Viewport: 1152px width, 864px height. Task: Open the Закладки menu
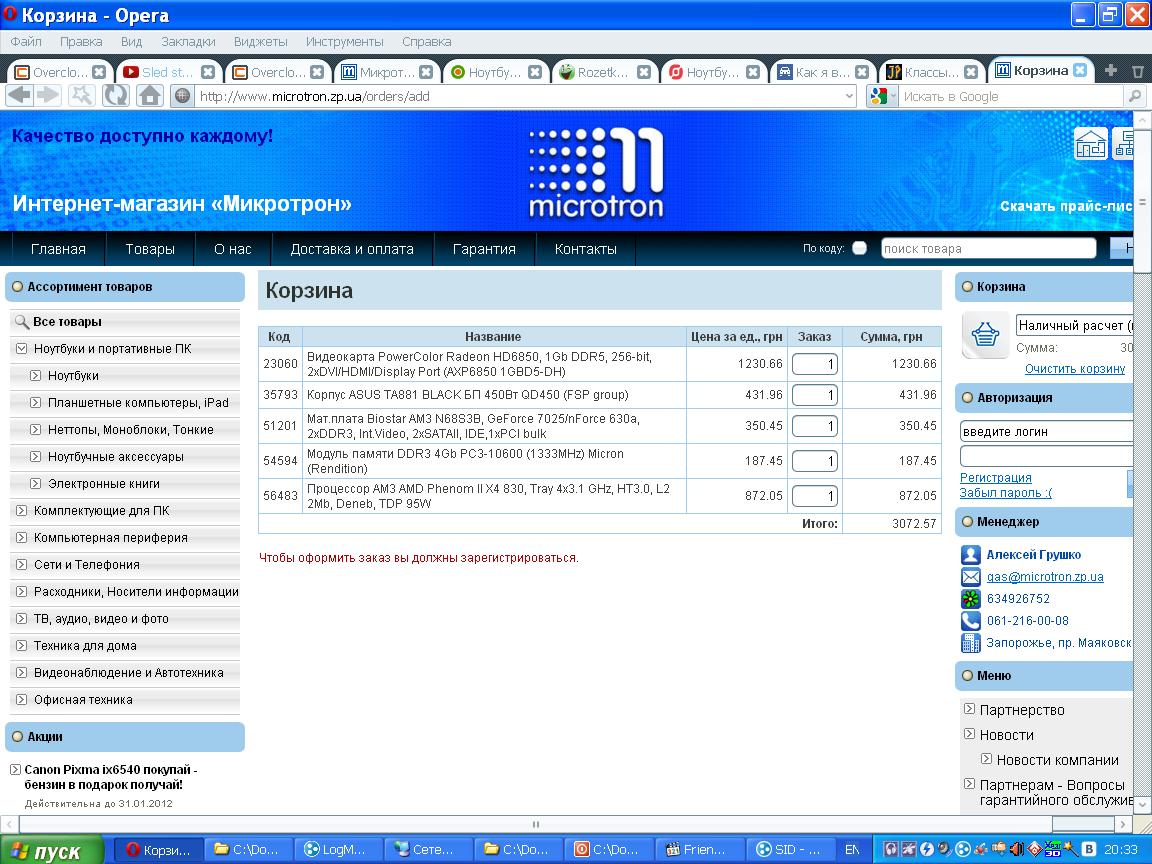[x=188, y=42]
